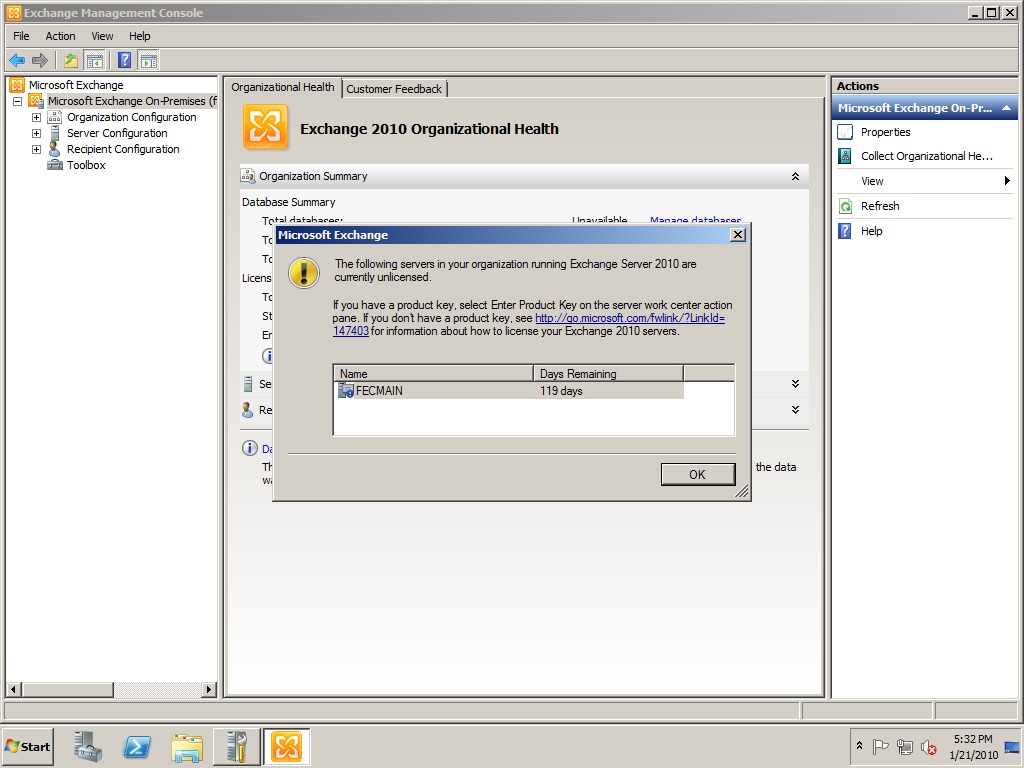Expand the Organization Configuration node

(37, 118)
